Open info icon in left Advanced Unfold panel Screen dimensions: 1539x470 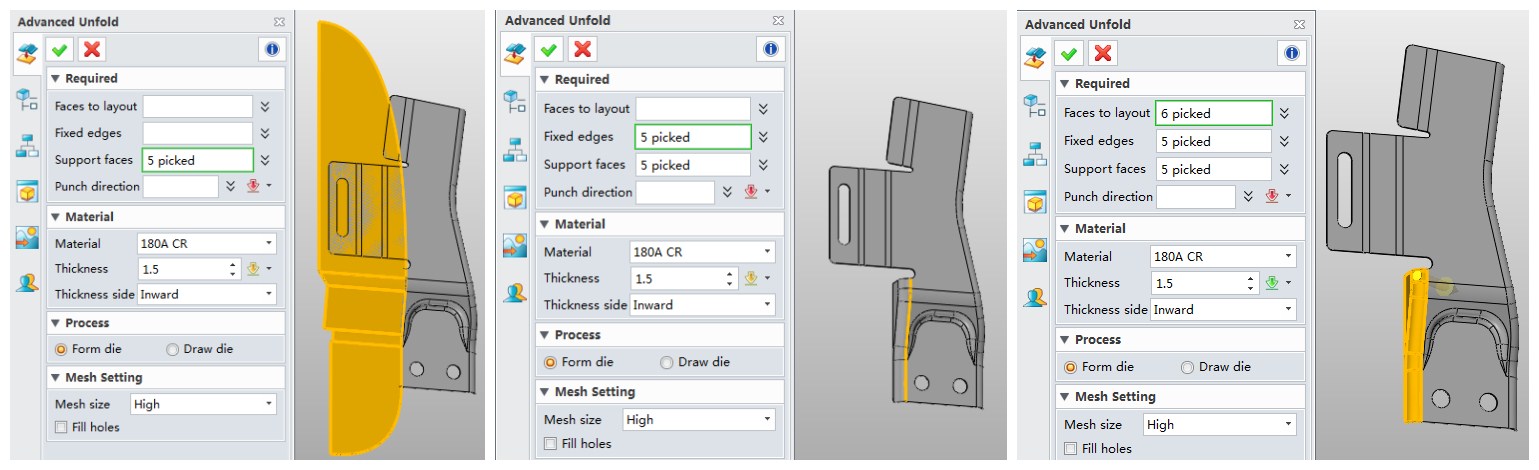pos(272,49)
